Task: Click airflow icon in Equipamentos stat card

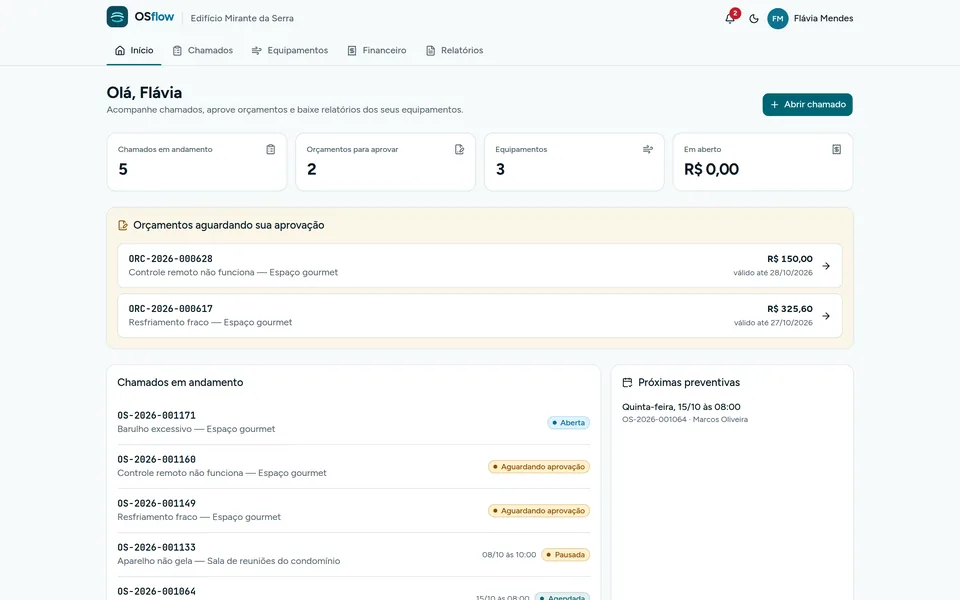Action: pos(648,149)
